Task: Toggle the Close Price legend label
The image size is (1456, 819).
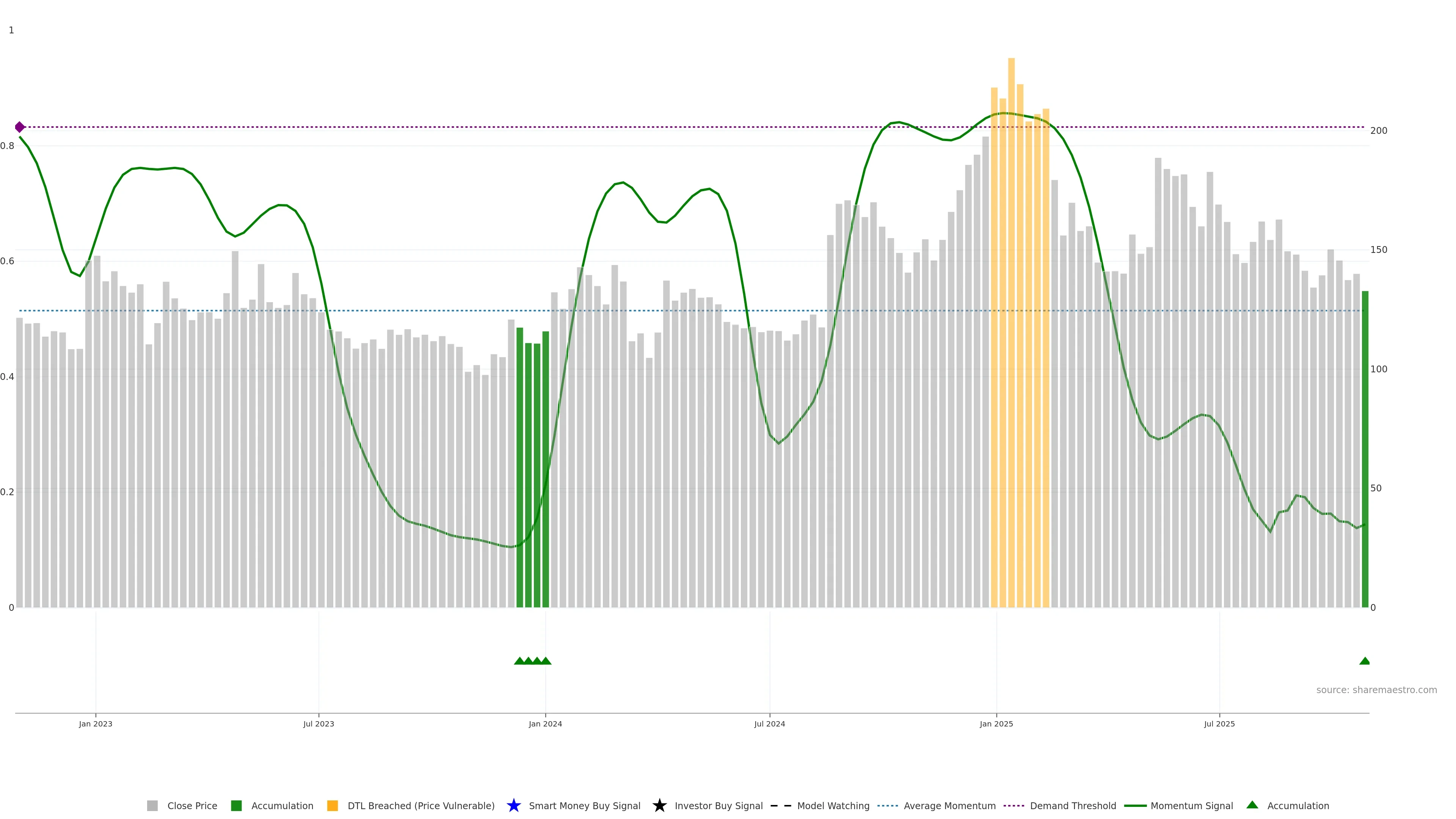Action: 192,805
